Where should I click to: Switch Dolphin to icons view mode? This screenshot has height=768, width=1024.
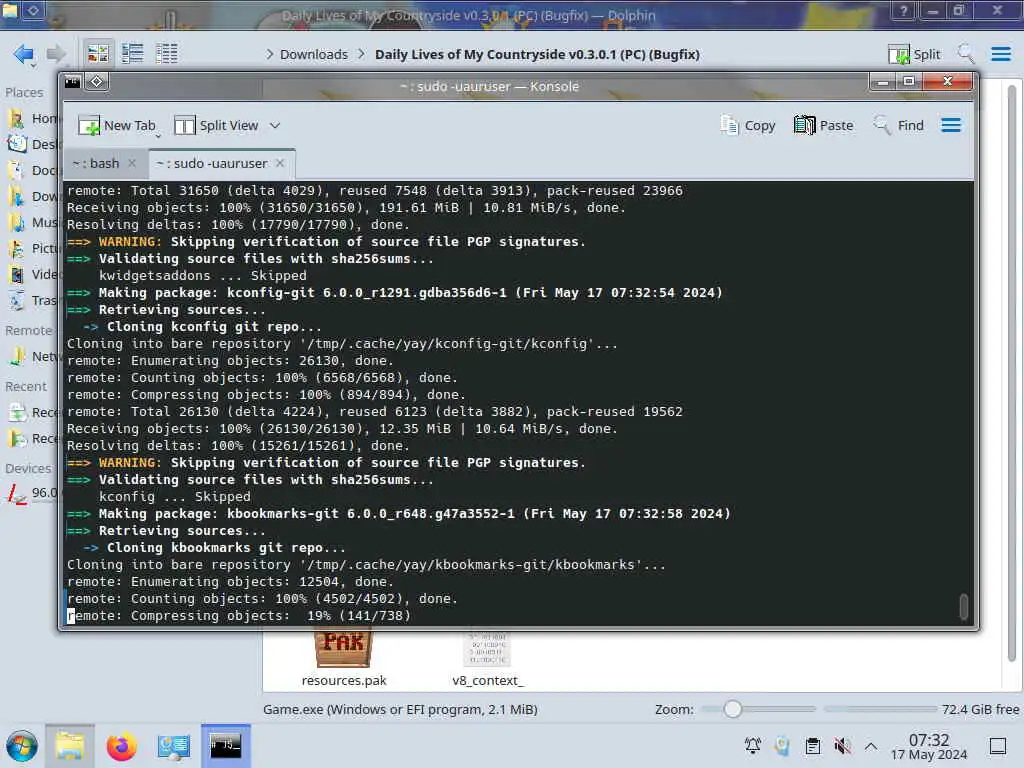coord(98,54)
